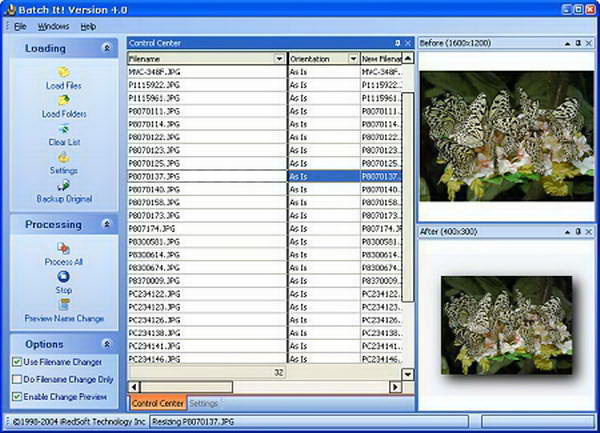Collapse the Loading panel section
This screenshot has height=433, width=600.
click(x=107, y=48)
